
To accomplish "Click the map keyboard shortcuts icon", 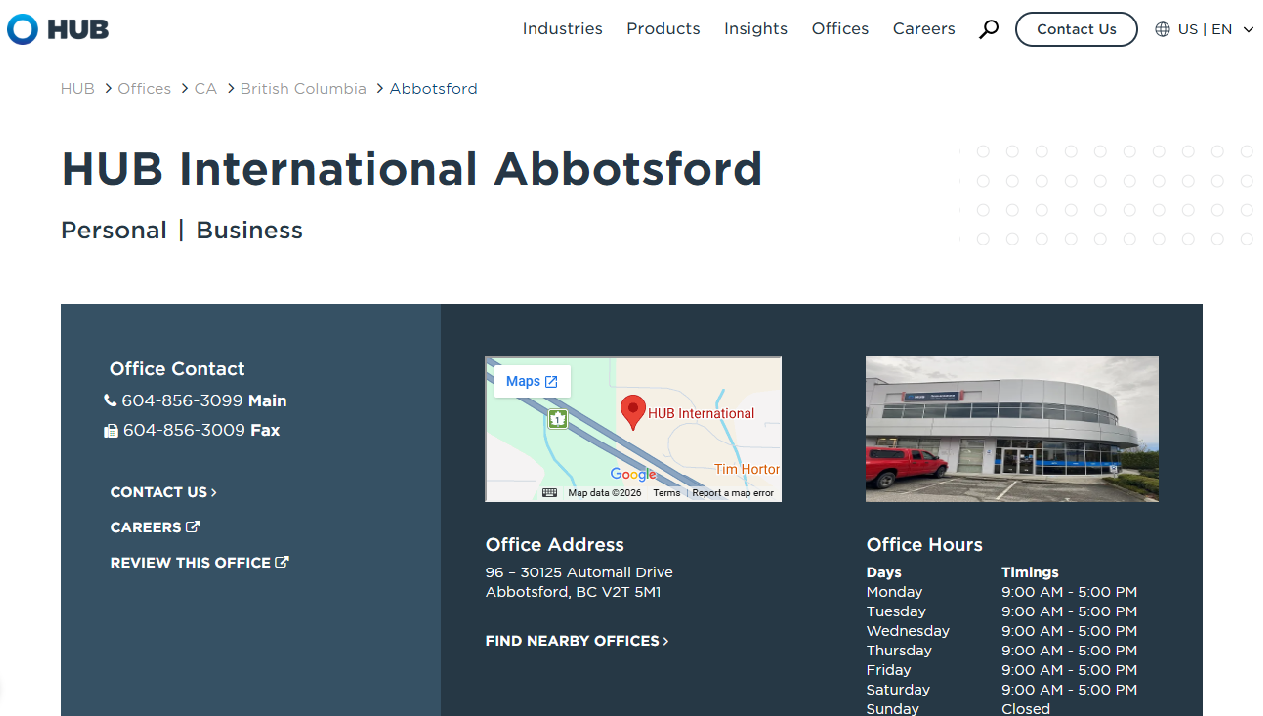I will (x=549, y=492).
